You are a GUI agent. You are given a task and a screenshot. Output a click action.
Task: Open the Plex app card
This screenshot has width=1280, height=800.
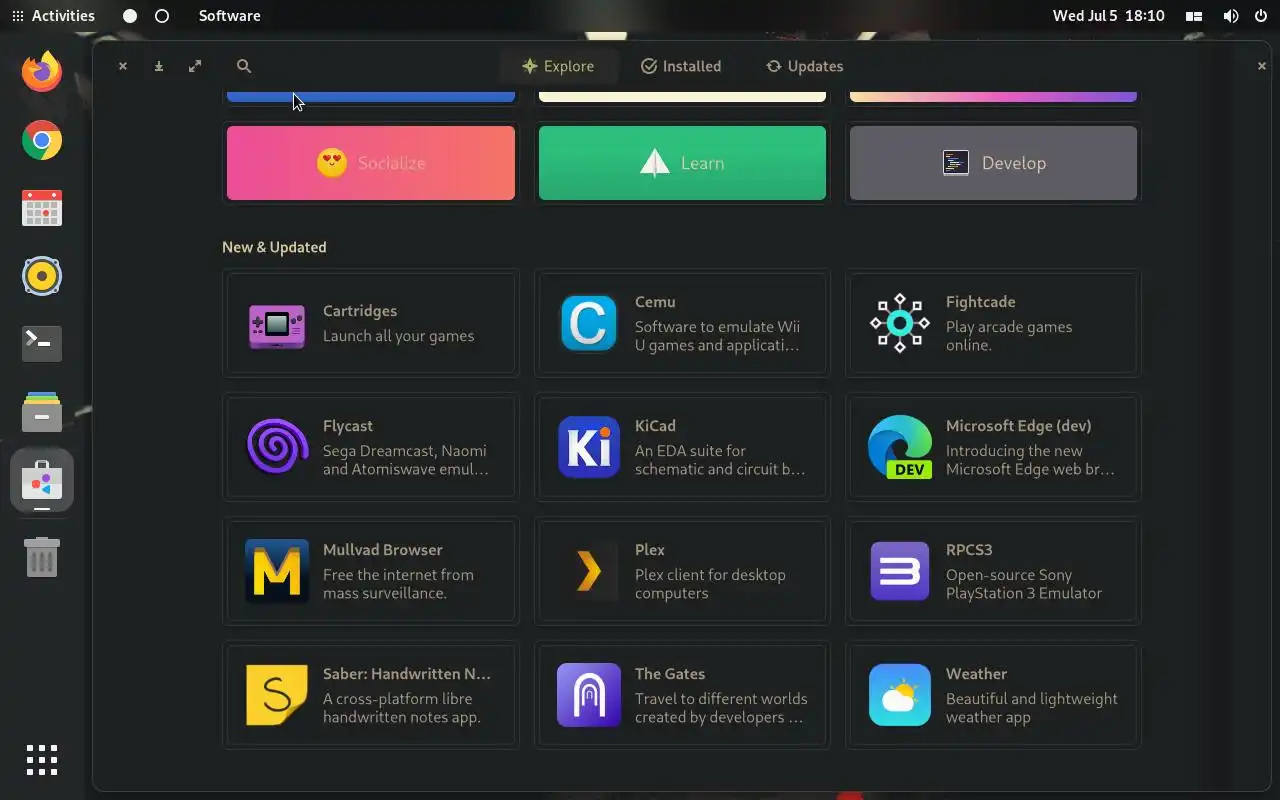[682, 571]
